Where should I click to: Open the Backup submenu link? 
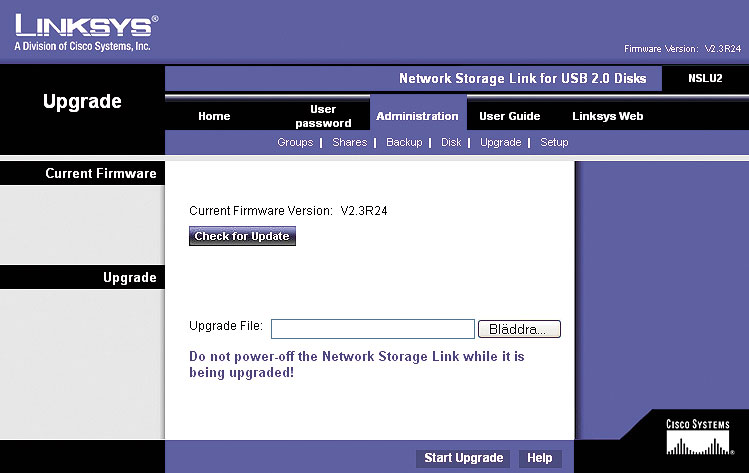tap(404, 142)
